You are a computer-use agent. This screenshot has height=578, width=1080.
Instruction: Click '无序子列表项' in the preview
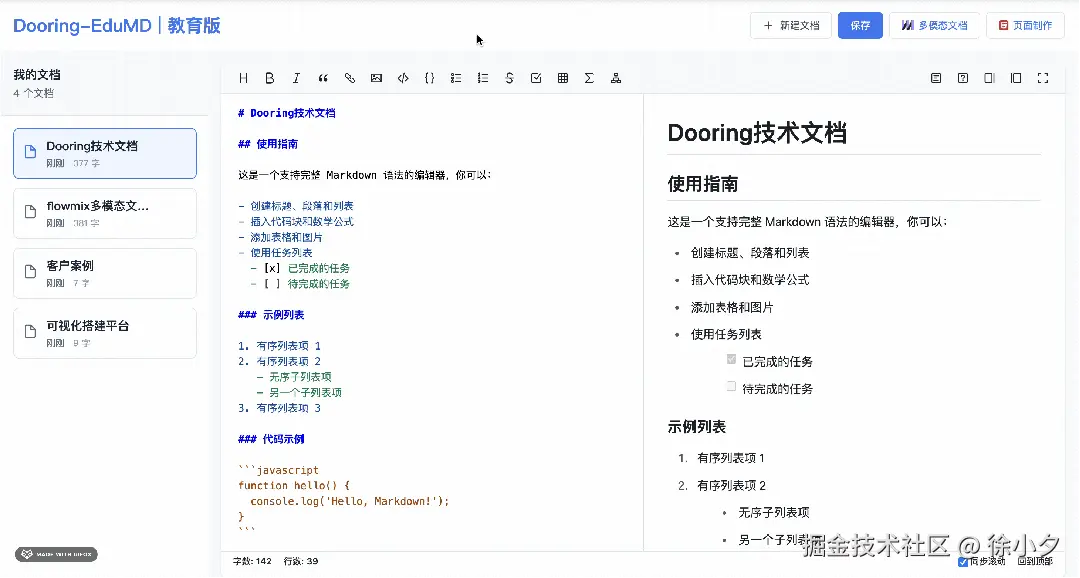coord(773,513)
